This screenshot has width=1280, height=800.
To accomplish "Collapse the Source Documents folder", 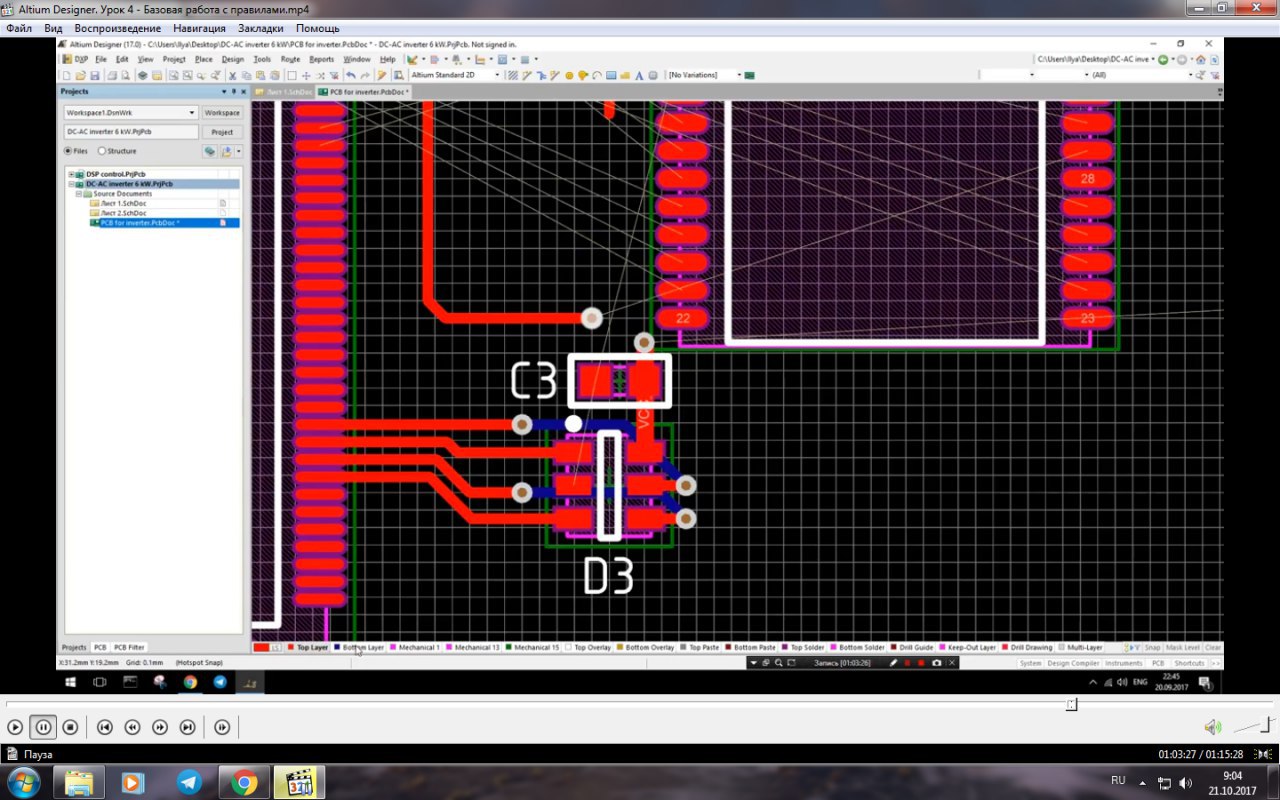I will (78, 193).
